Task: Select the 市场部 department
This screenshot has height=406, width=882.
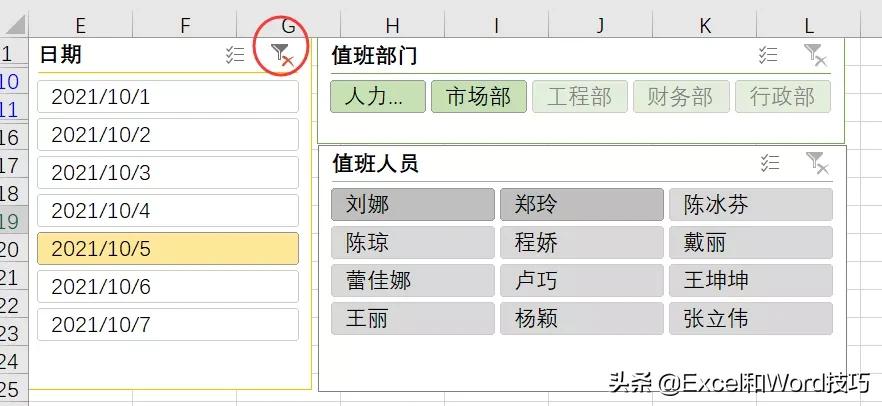Action: click(x=479, y=97)
